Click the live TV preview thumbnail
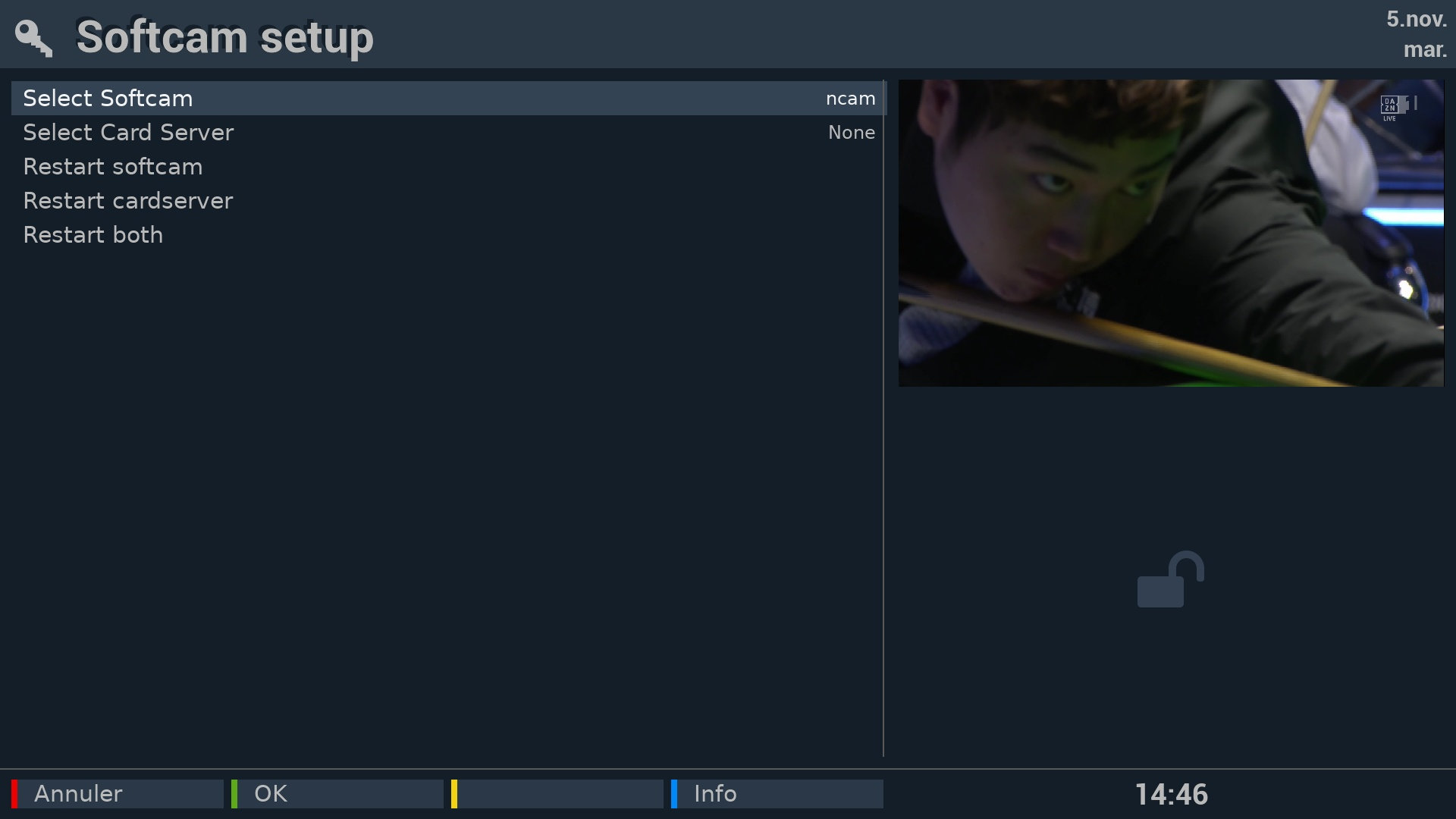 1171,233
